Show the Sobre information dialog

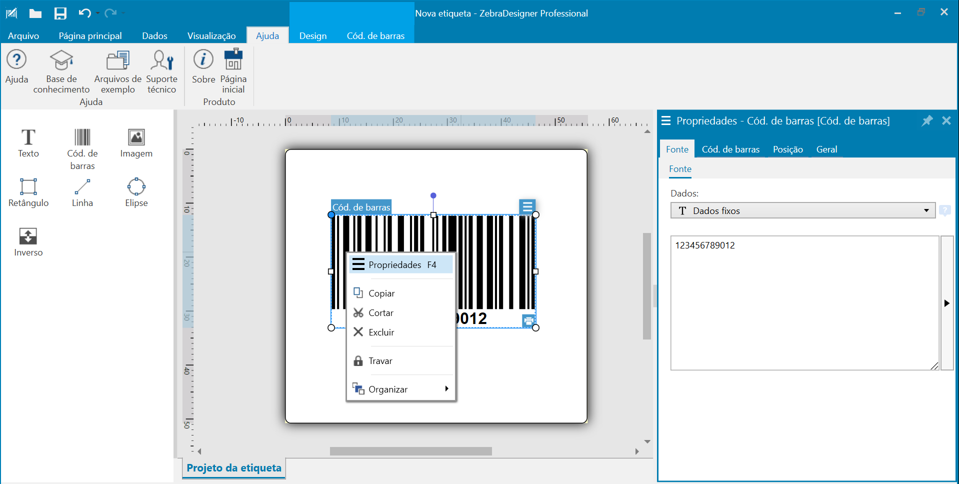pos(203,67)
